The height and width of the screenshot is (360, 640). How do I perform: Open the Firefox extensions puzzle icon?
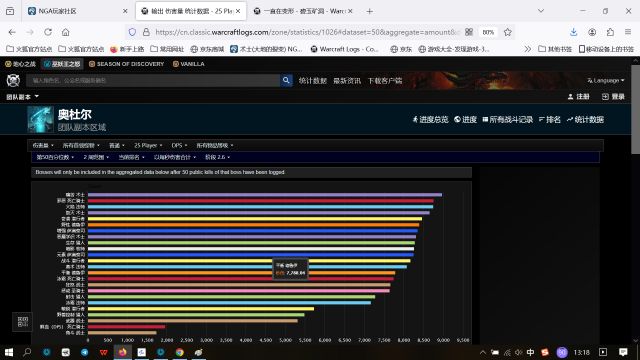click(x=610, y=32)
